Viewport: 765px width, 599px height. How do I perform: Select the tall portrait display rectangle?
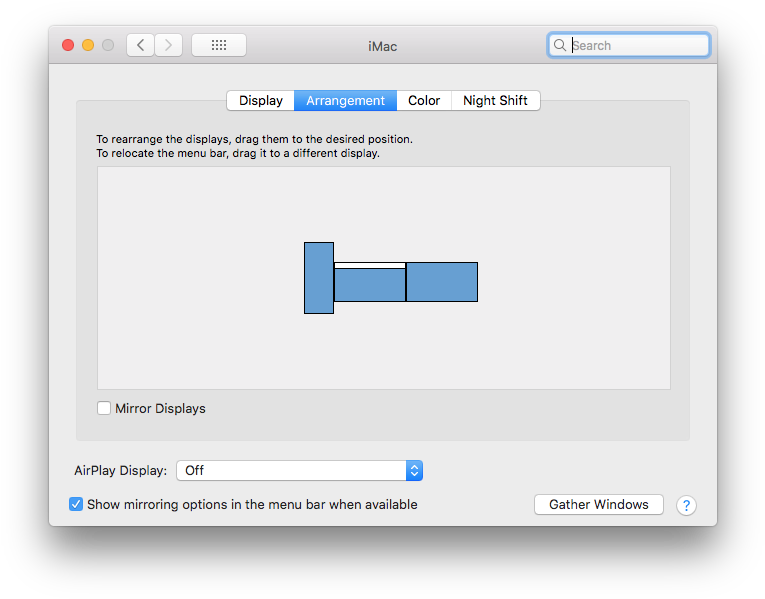[319, 278]
